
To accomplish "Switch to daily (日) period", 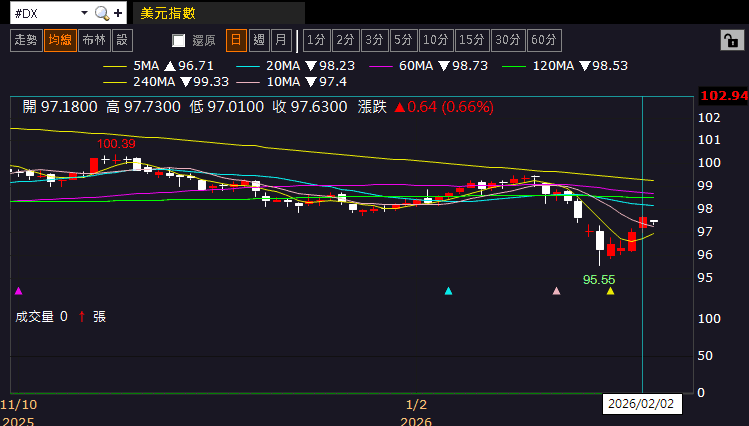I will point(236,40).
